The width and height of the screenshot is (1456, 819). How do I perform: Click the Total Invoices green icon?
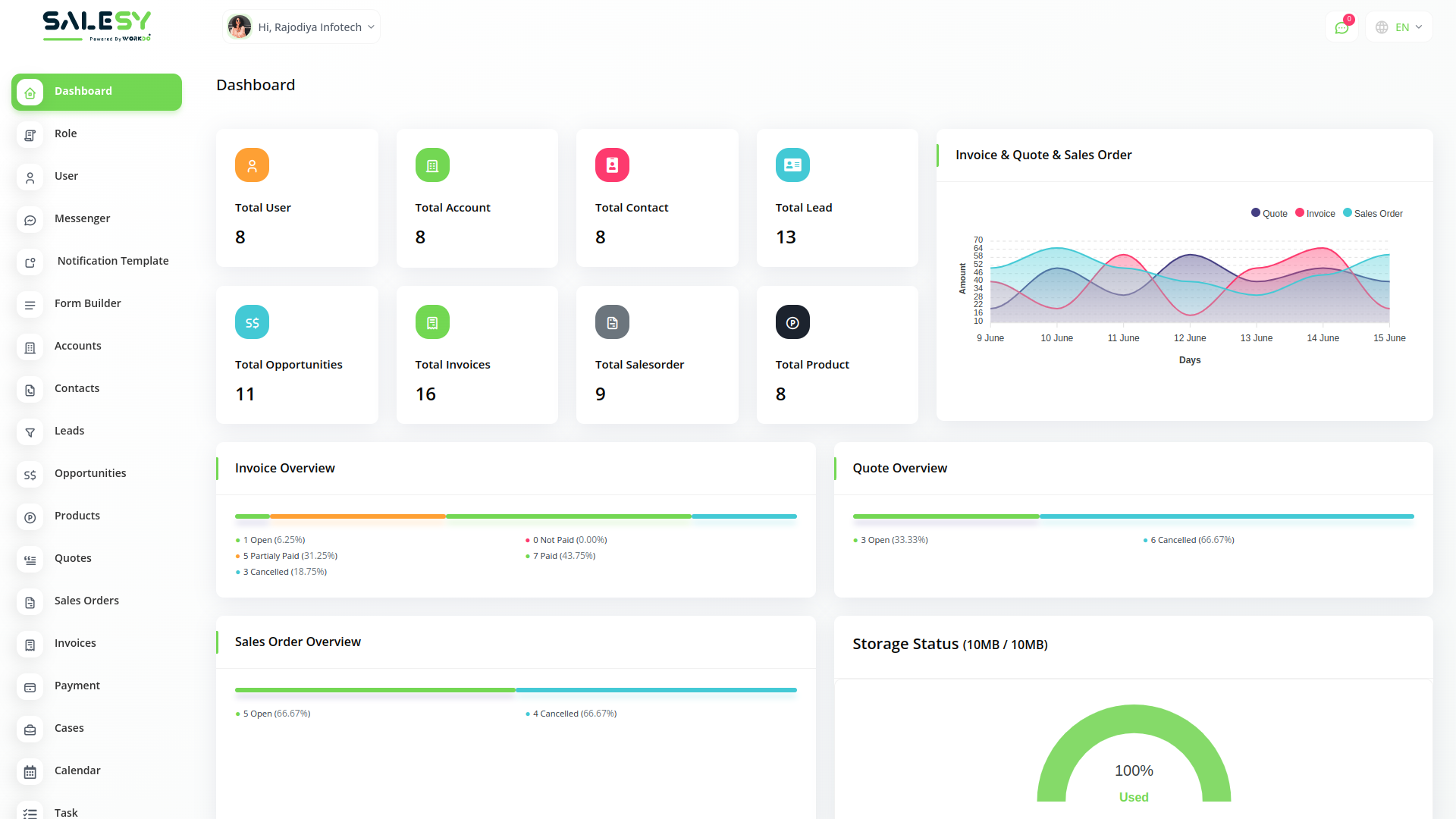[x=432, y=322]
